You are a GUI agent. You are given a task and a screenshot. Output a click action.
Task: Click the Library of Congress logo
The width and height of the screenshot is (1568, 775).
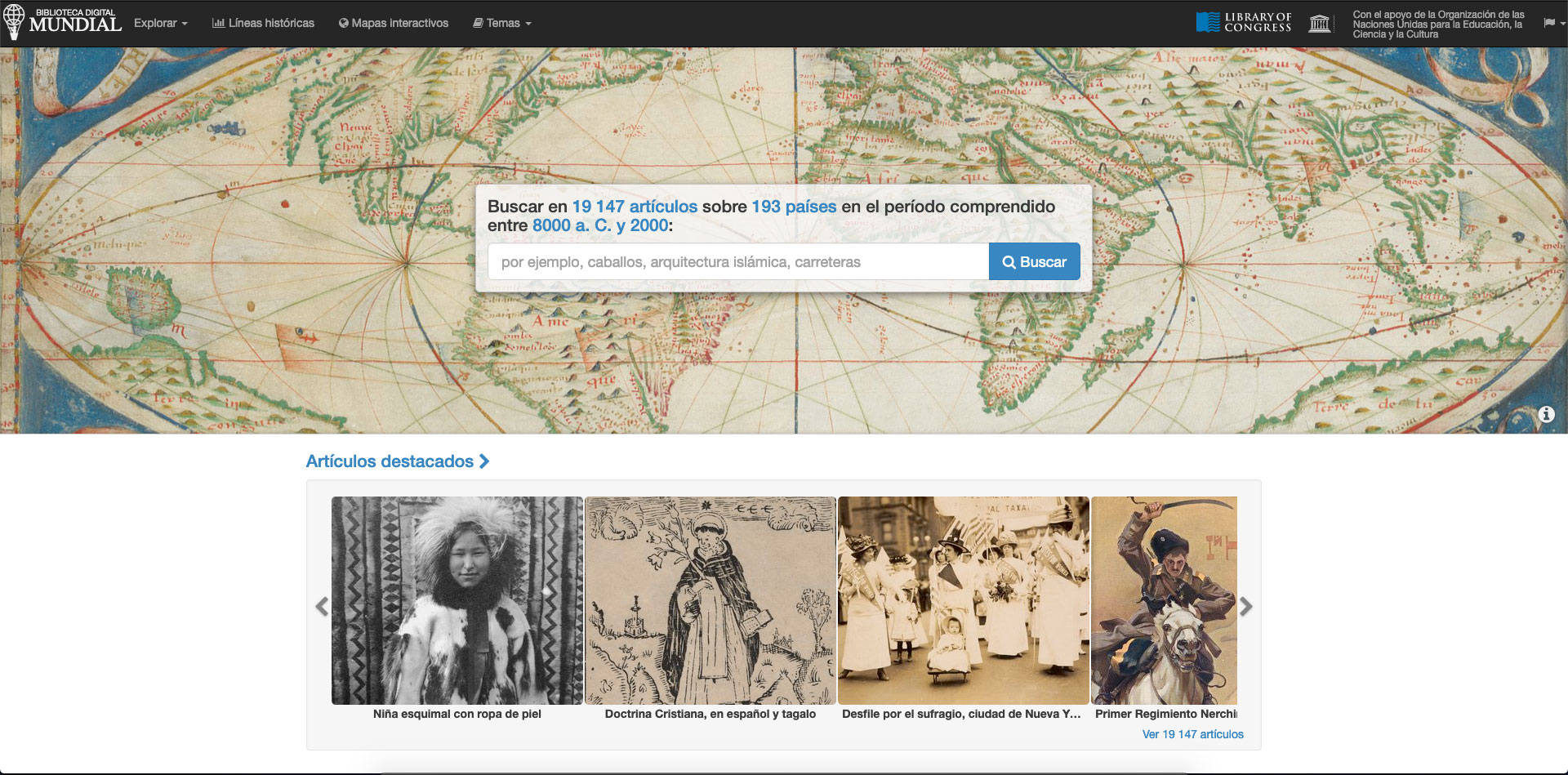(1244, 22)
